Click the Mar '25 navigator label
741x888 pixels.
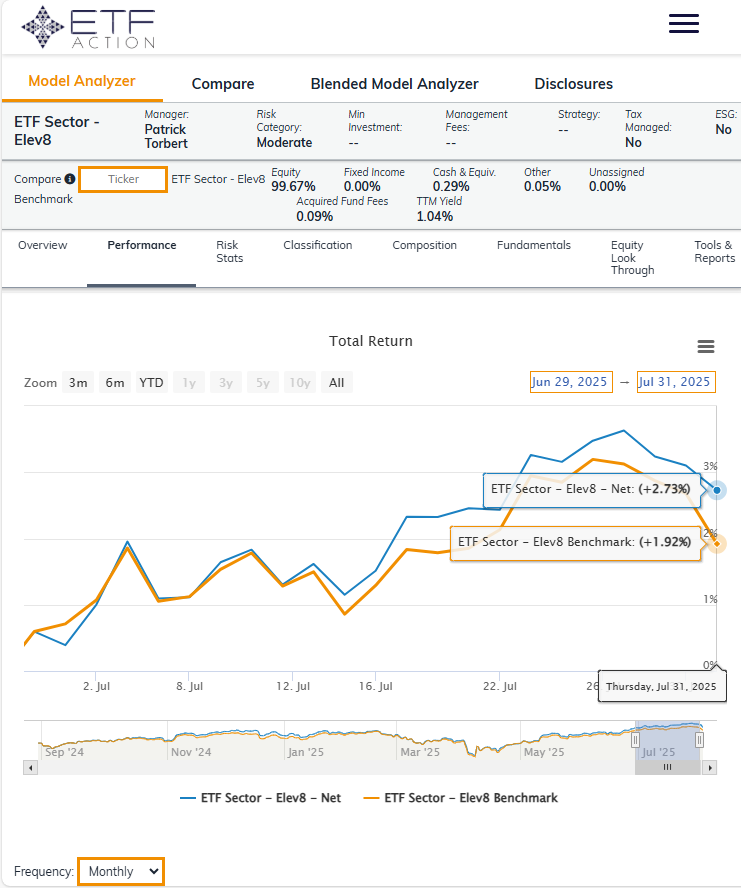coord(420,752)
